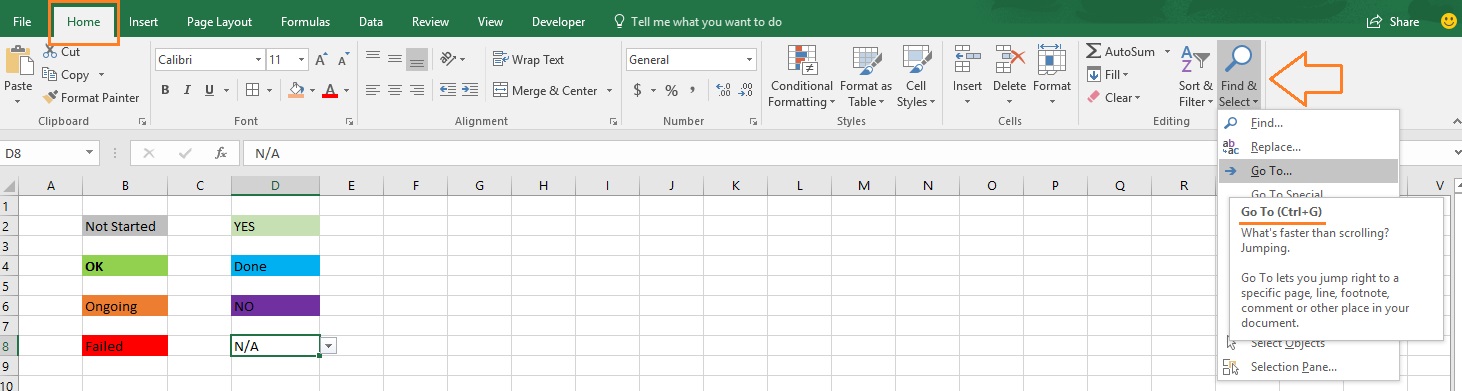Click Sort & Filter button

coord(1195,76)
